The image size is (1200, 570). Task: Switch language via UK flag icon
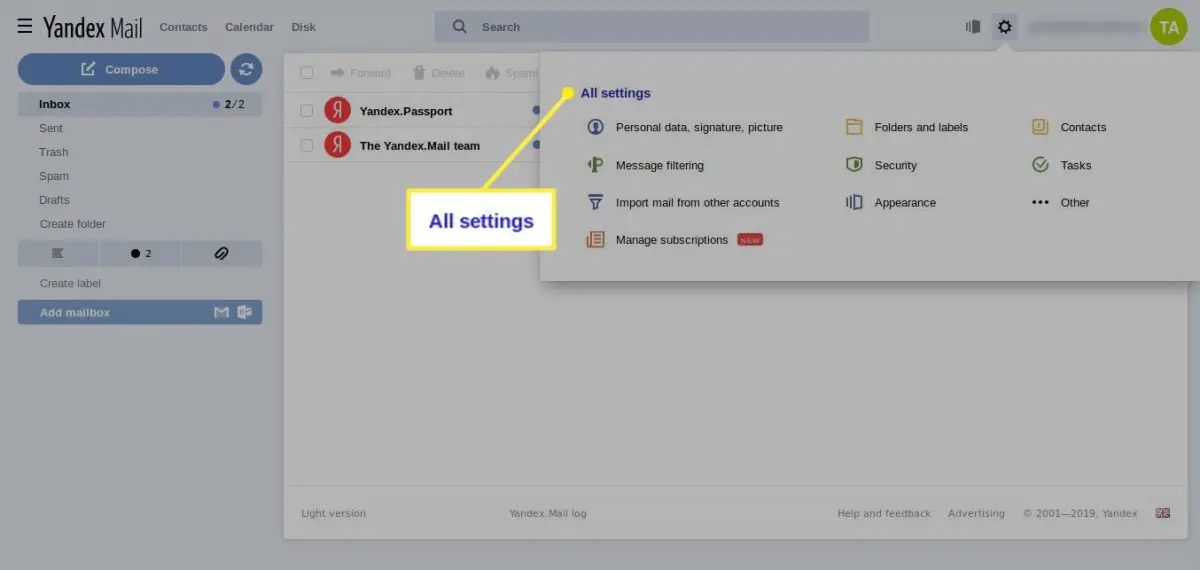(1163, 513)
